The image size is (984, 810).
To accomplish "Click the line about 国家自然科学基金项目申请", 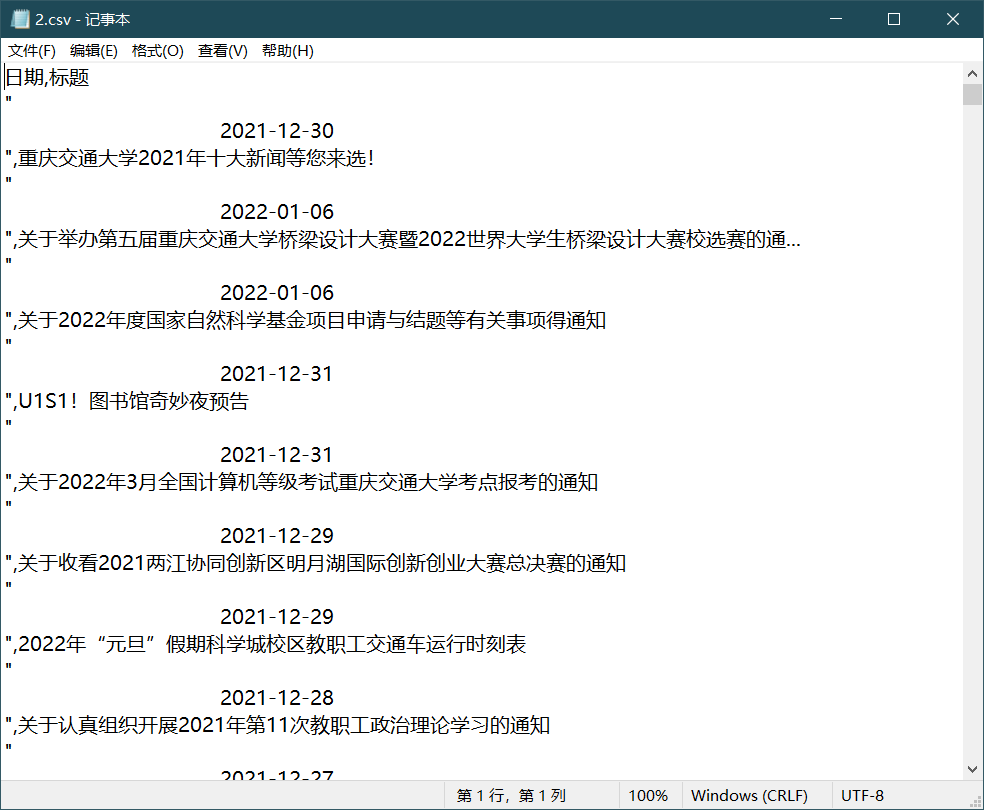I will (x=306, y=320).
